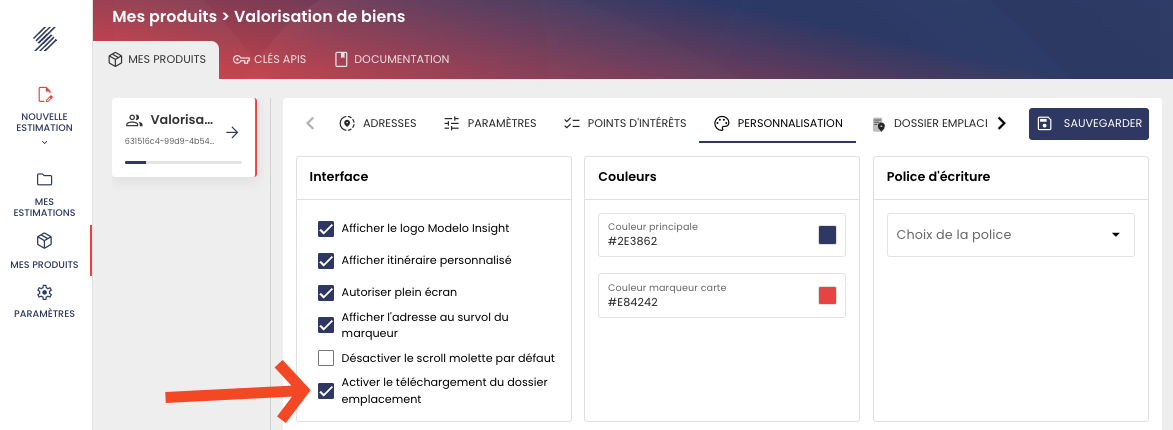Click the Couleurs panel heading
Image resolution: width=1173 pixels, height=430 pixels.
(x=627, y=176)
